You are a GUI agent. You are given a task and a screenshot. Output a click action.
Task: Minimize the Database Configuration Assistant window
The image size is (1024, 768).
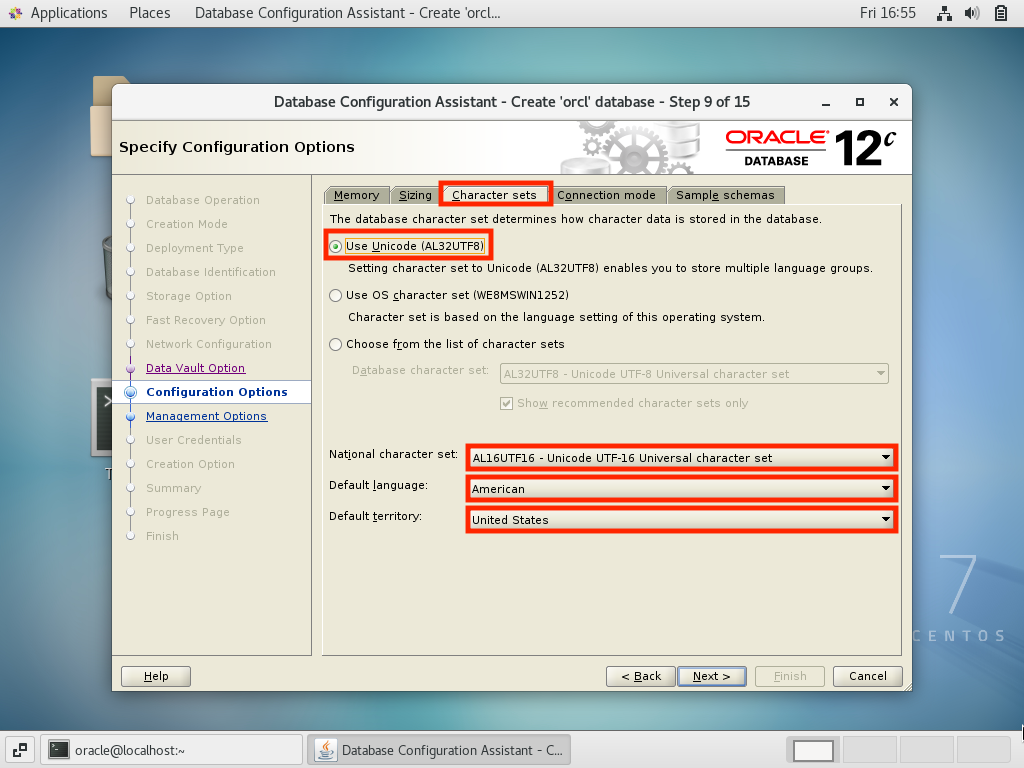pyautogui.click(x=826, y=103)
